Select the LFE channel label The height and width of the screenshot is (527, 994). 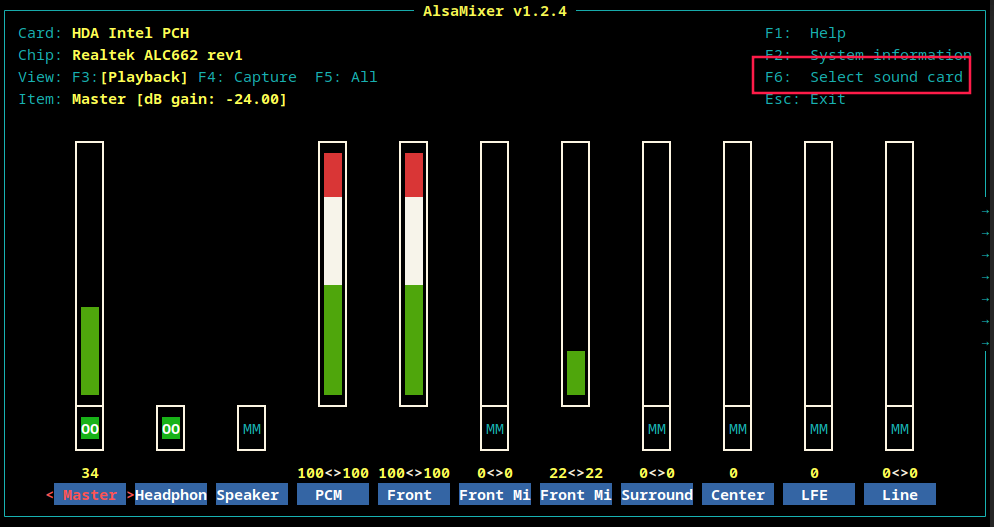[819, 495]
